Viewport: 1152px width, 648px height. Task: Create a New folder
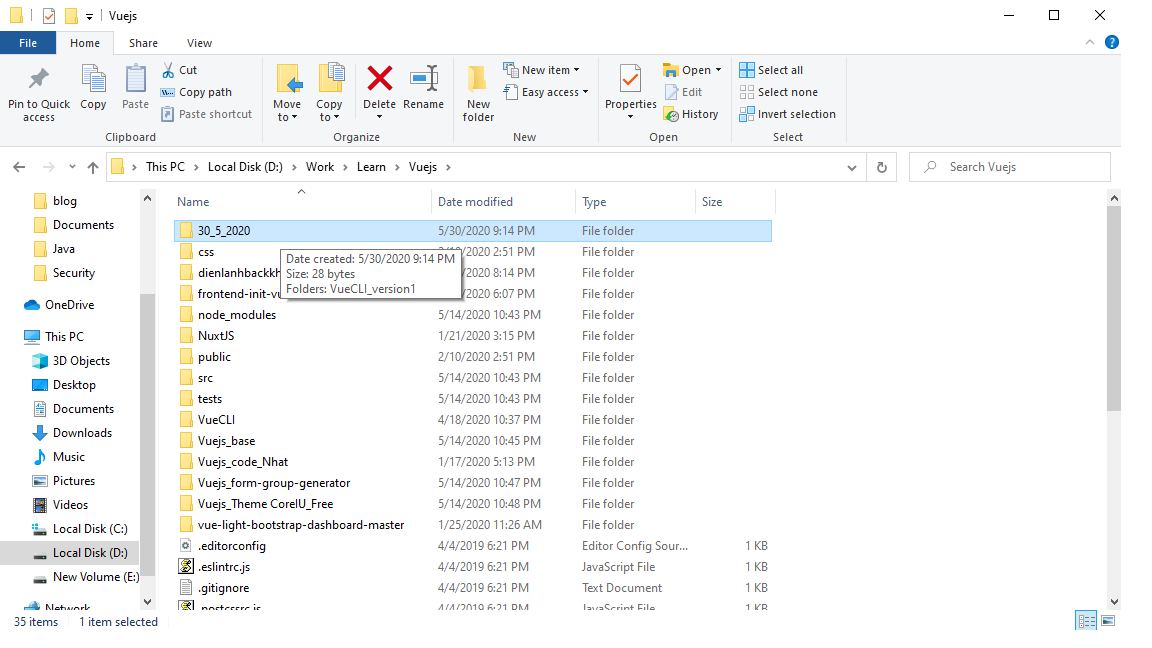pos(478,93)
